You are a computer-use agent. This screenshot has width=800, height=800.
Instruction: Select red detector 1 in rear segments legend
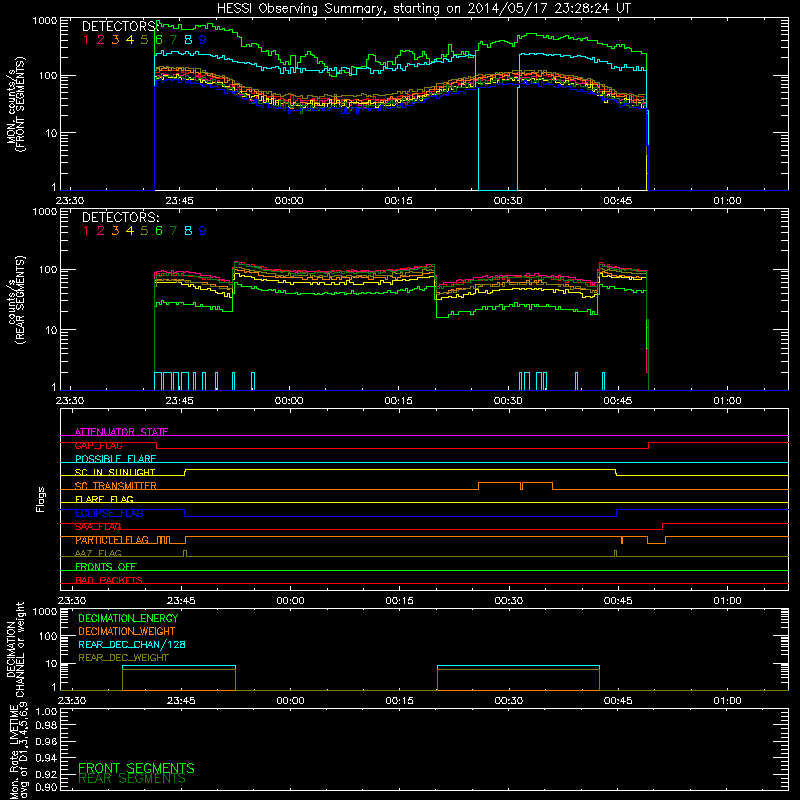click(86, 231)
